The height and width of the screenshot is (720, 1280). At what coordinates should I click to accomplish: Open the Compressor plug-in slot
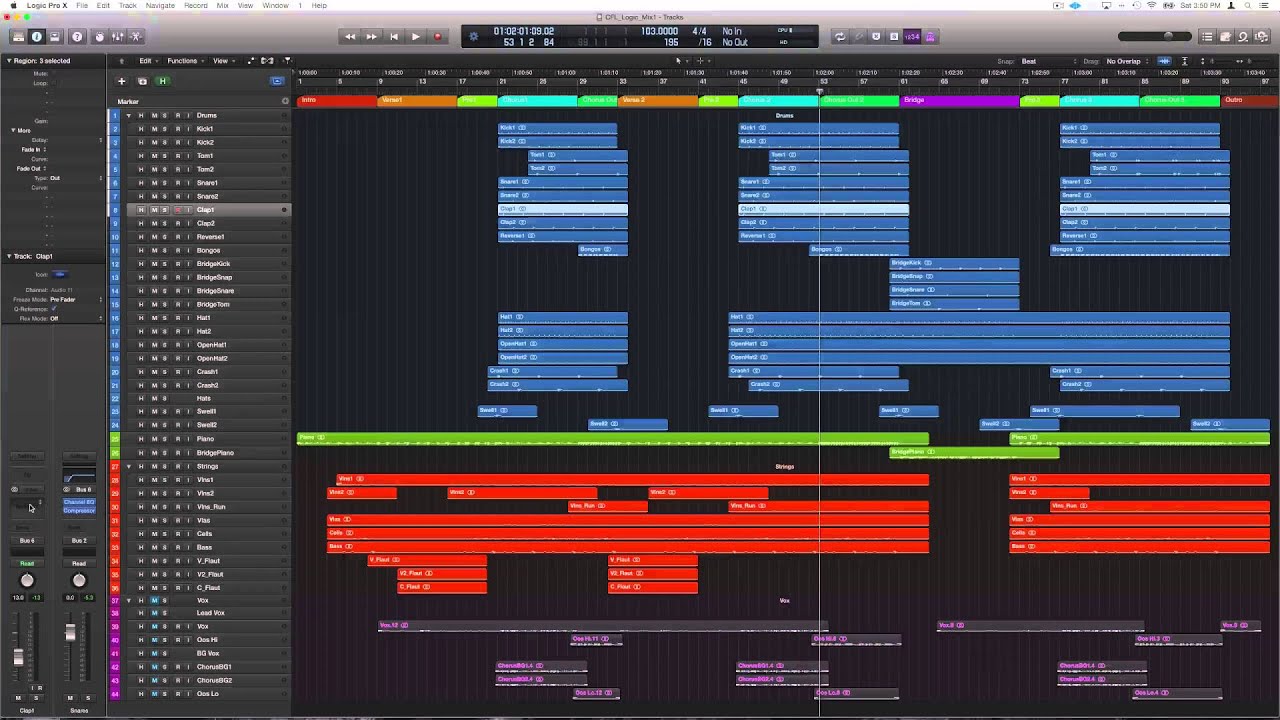click(79, 510)
